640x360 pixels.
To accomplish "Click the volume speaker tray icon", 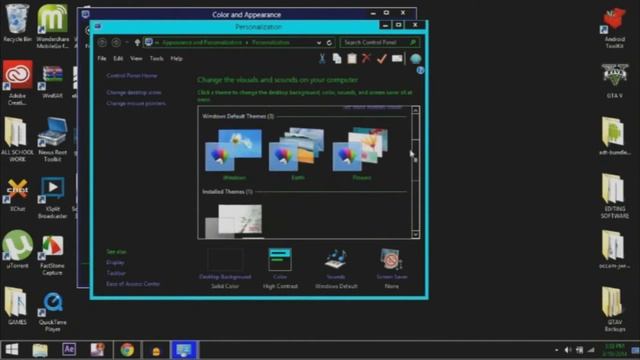I will click(x=568, y=350).
